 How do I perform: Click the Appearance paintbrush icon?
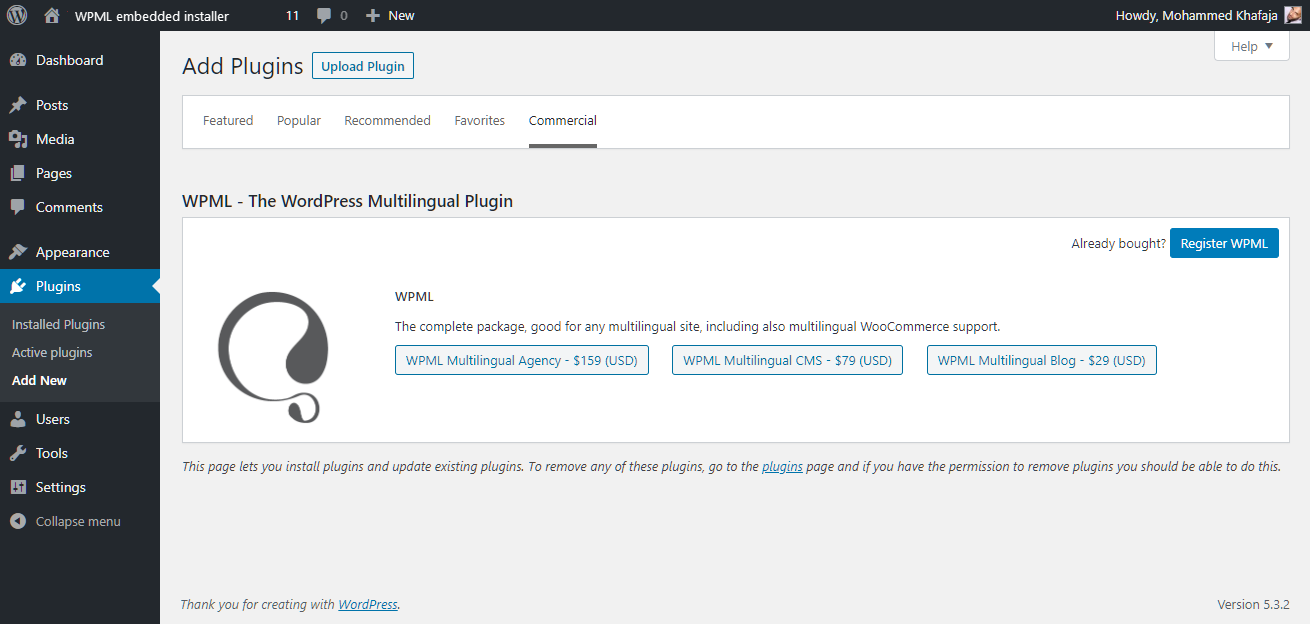pos(18,252)
